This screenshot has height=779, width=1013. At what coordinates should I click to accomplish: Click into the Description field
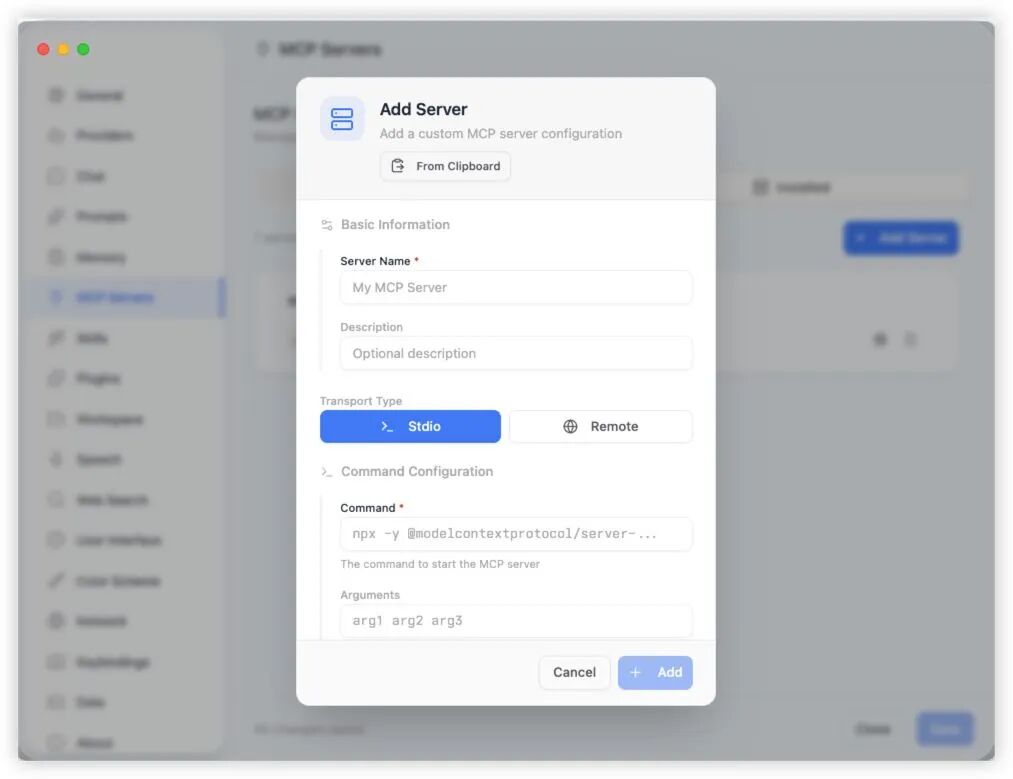[516, 353]
